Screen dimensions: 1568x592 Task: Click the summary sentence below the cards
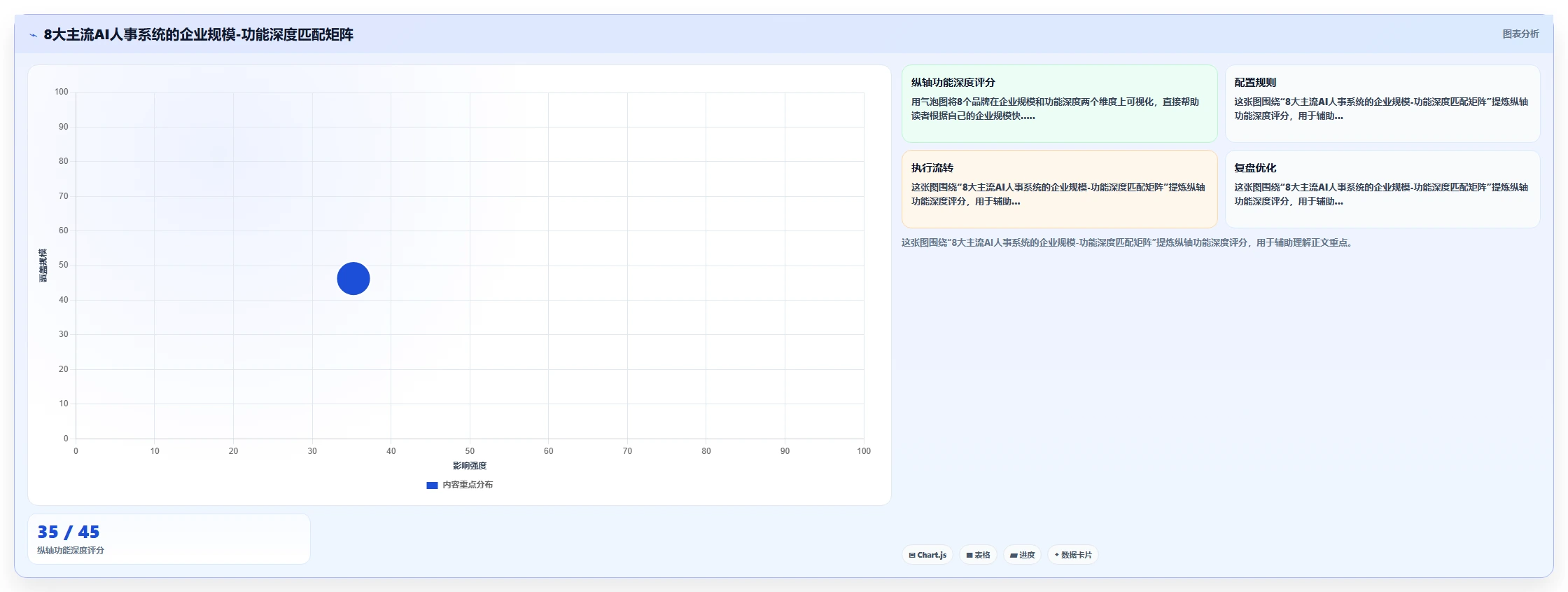(1128, 243)
